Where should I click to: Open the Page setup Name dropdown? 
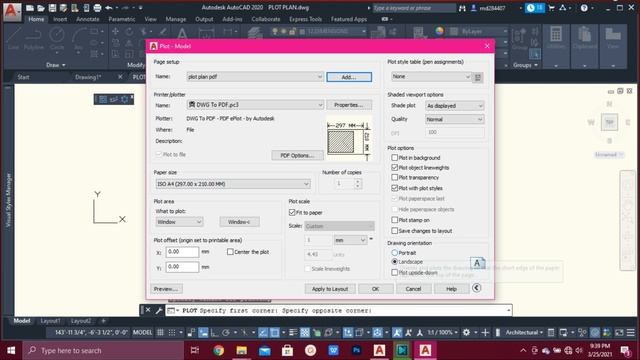coord(255,77)
